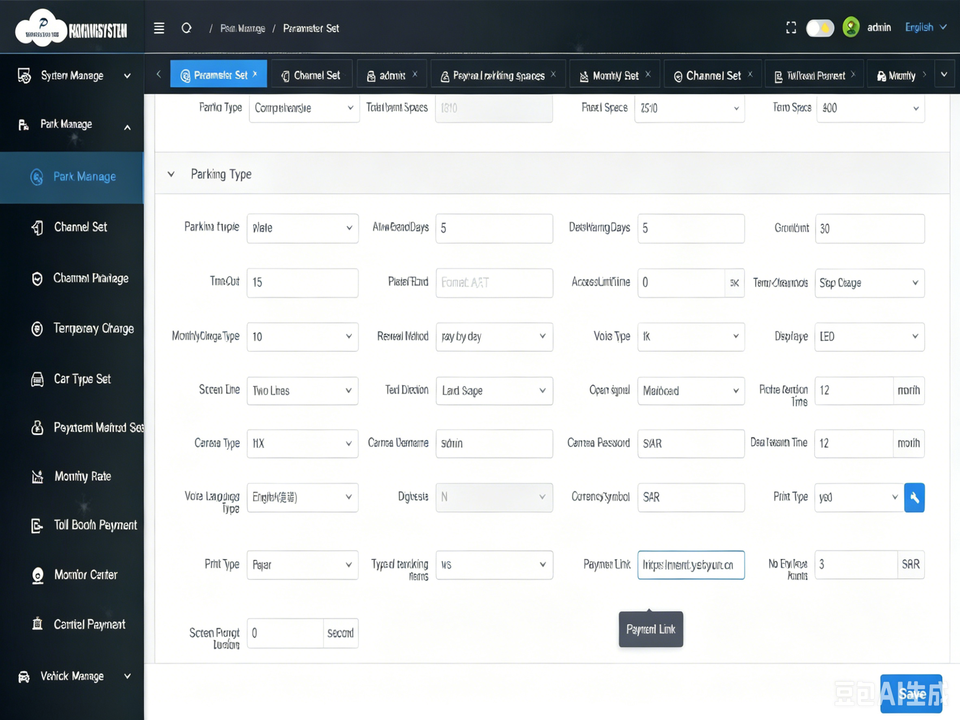
Task: Open the Renewal Method pay by day dropdown
Action: (x=494, y=337)
